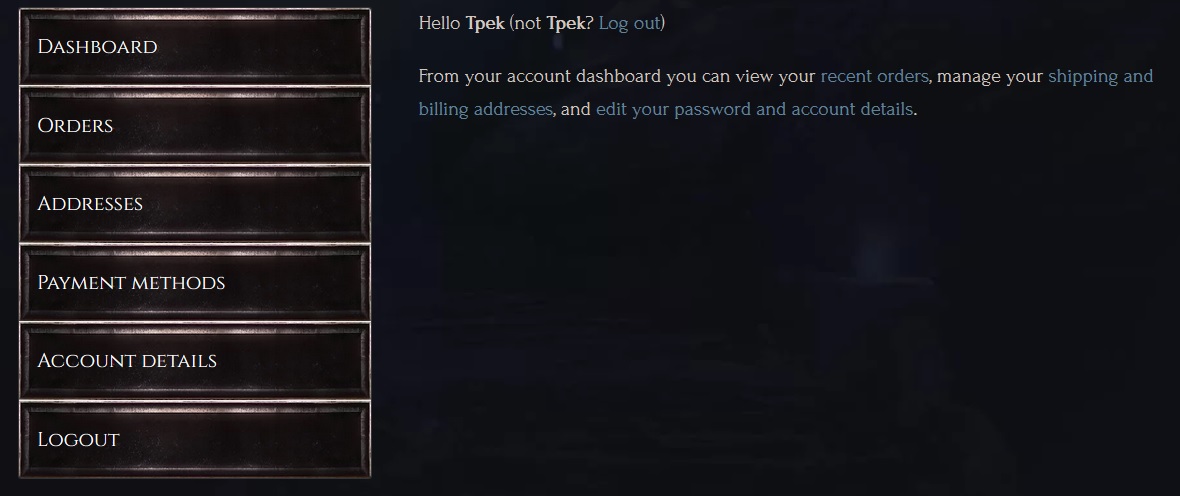
Task: Show saved addresses via the Addresses panel
Action: 195,204
